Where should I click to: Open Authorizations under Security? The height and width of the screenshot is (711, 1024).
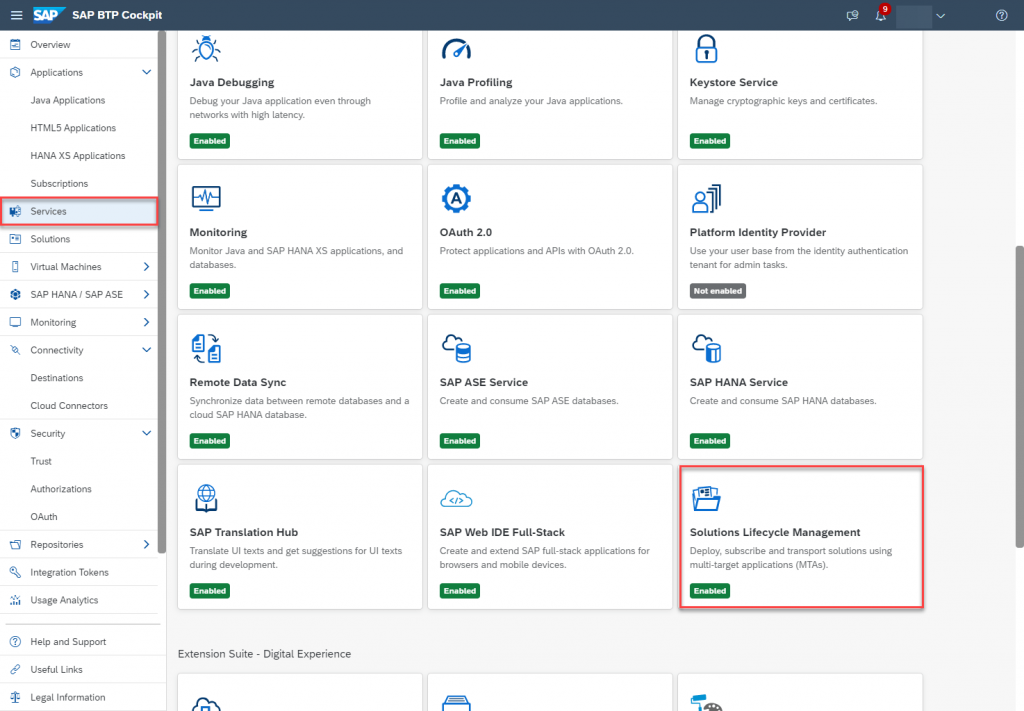tap(61, 489)
